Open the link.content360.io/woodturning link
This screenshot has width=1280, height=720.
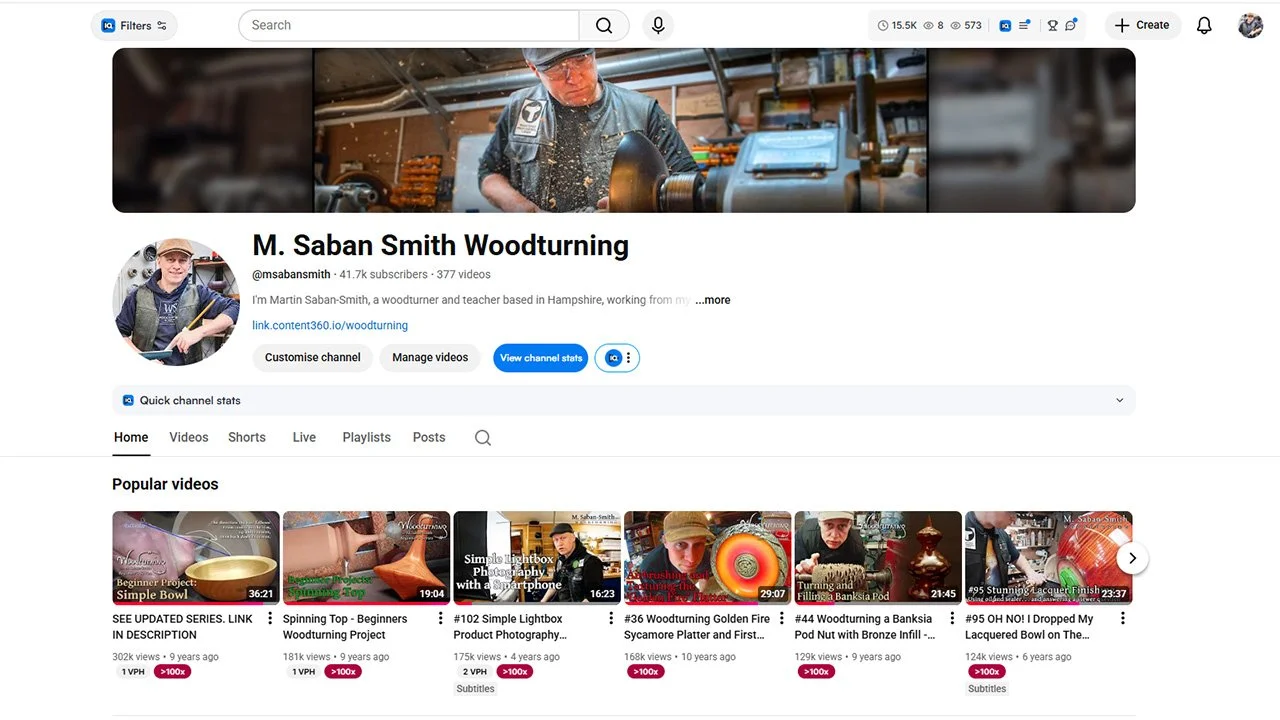tap(329, 325)
